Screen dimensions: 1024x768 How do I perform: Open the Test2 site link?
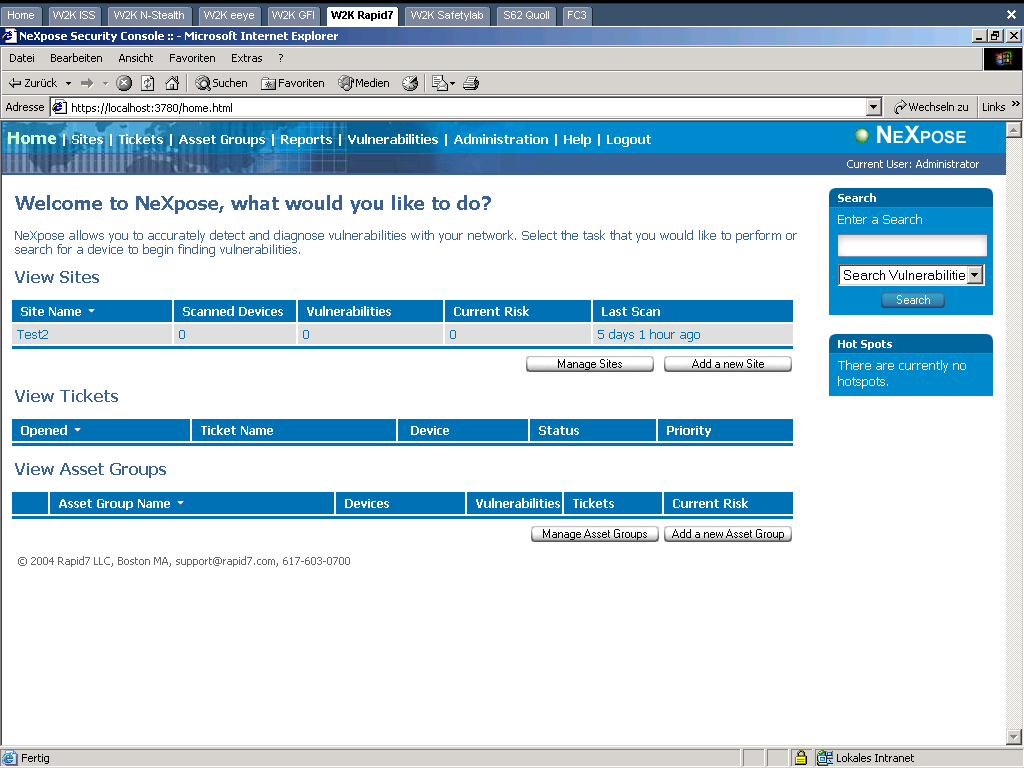pos(33,334)
